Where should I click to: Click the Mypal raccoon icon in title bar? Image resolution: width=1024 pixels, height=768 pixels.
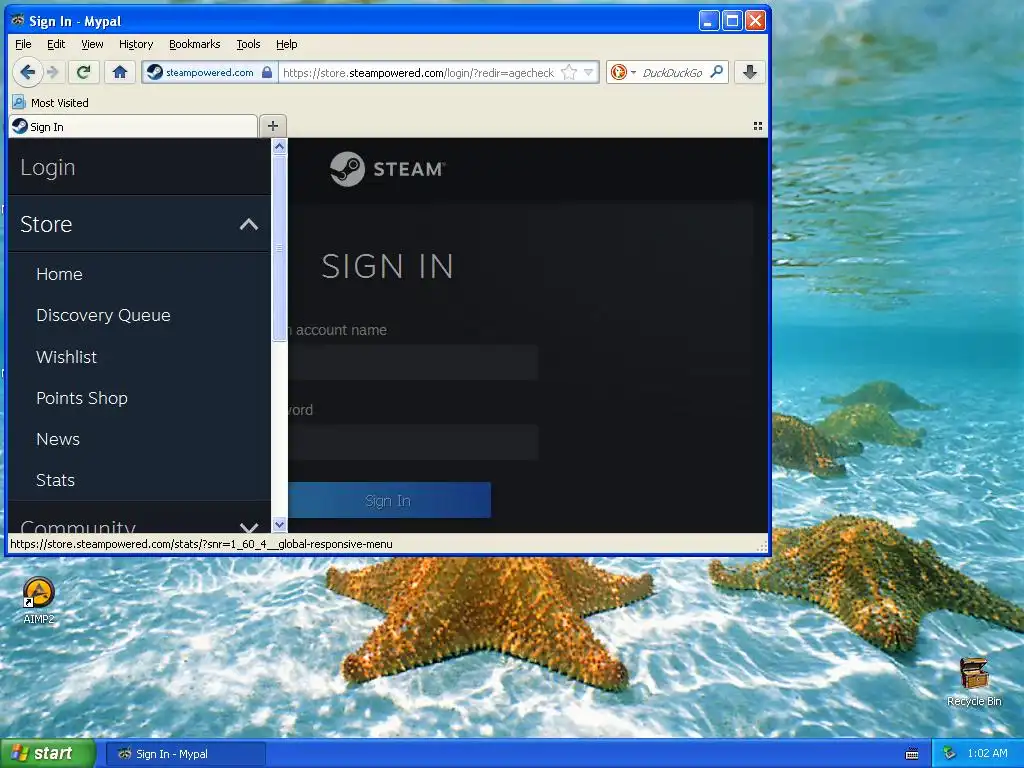click(18, 21)
